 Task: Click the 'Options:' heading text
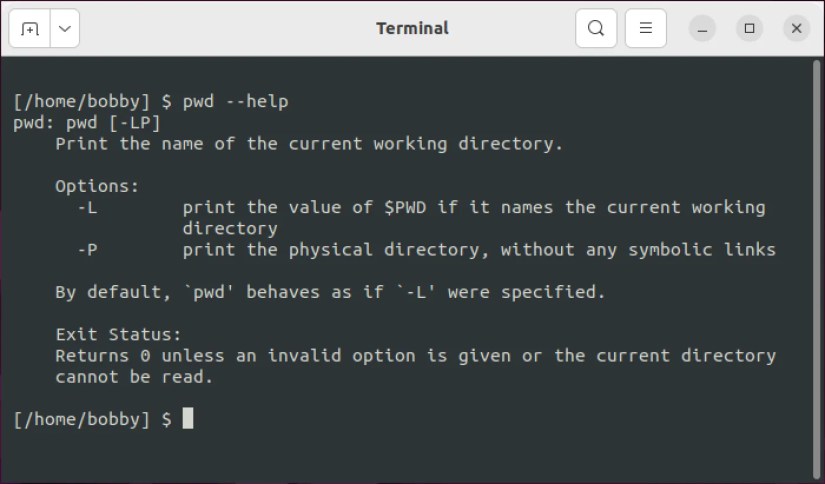(x=97, y=186)
